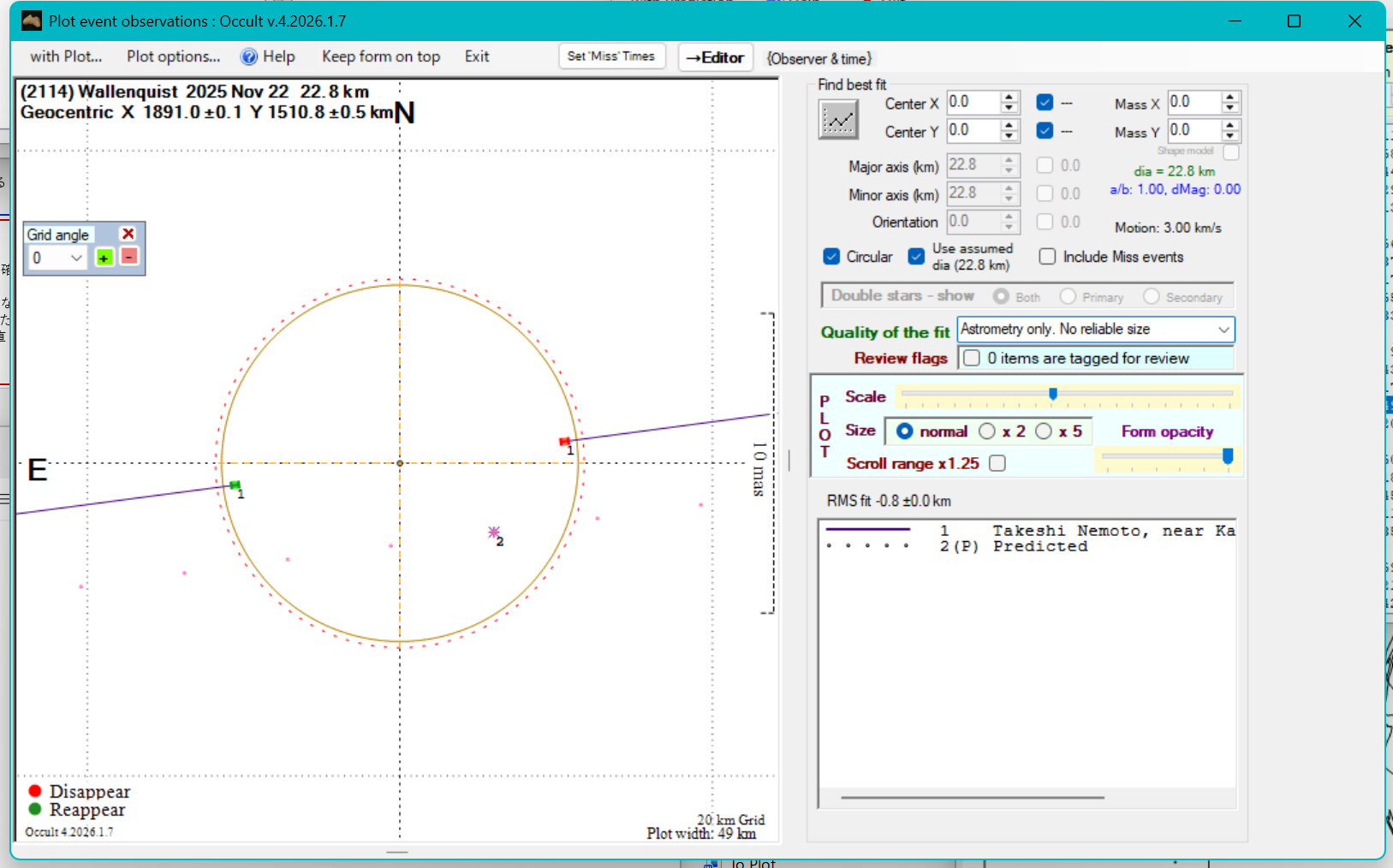
Task: Close the Grid angle panel with red X
Action: click(x=128, y=234)
